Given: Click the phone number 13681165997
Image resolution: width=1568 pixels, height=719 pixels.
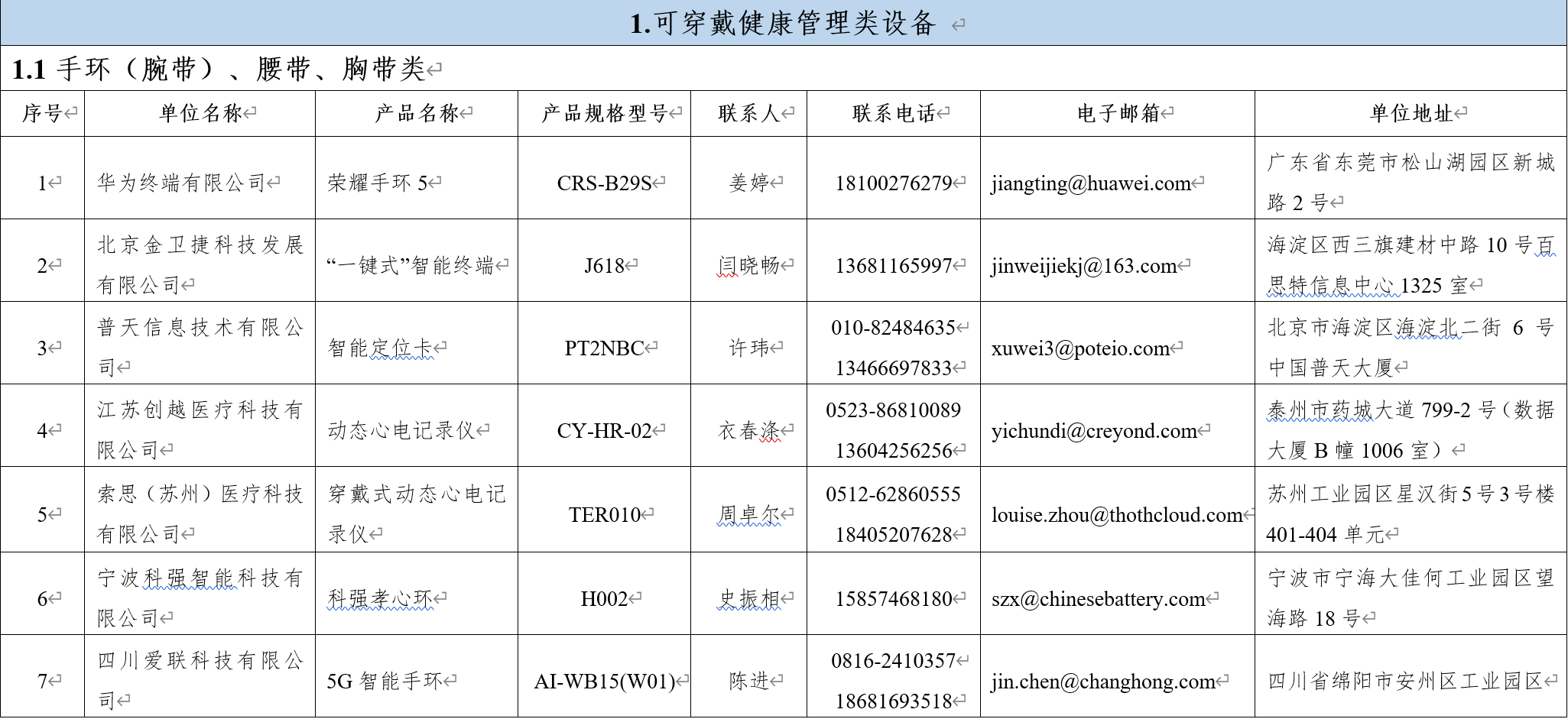Looking at the screenshot, I should point(894,266).
